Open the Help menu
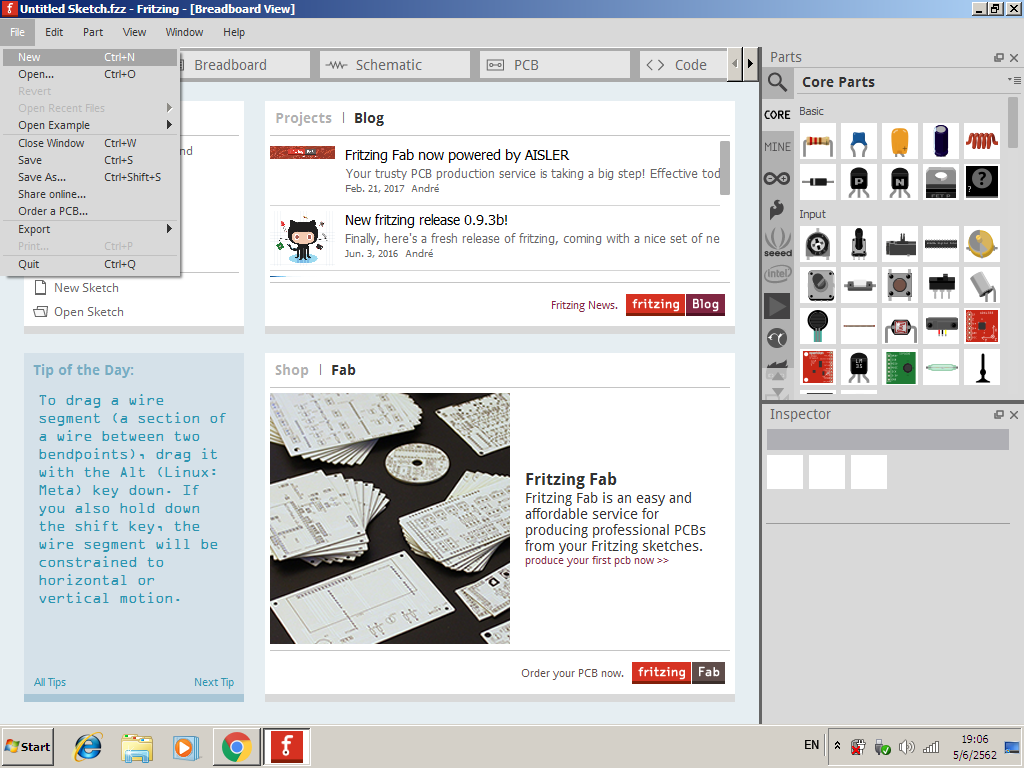This screenshot has height=768, width=1024. 234,32
